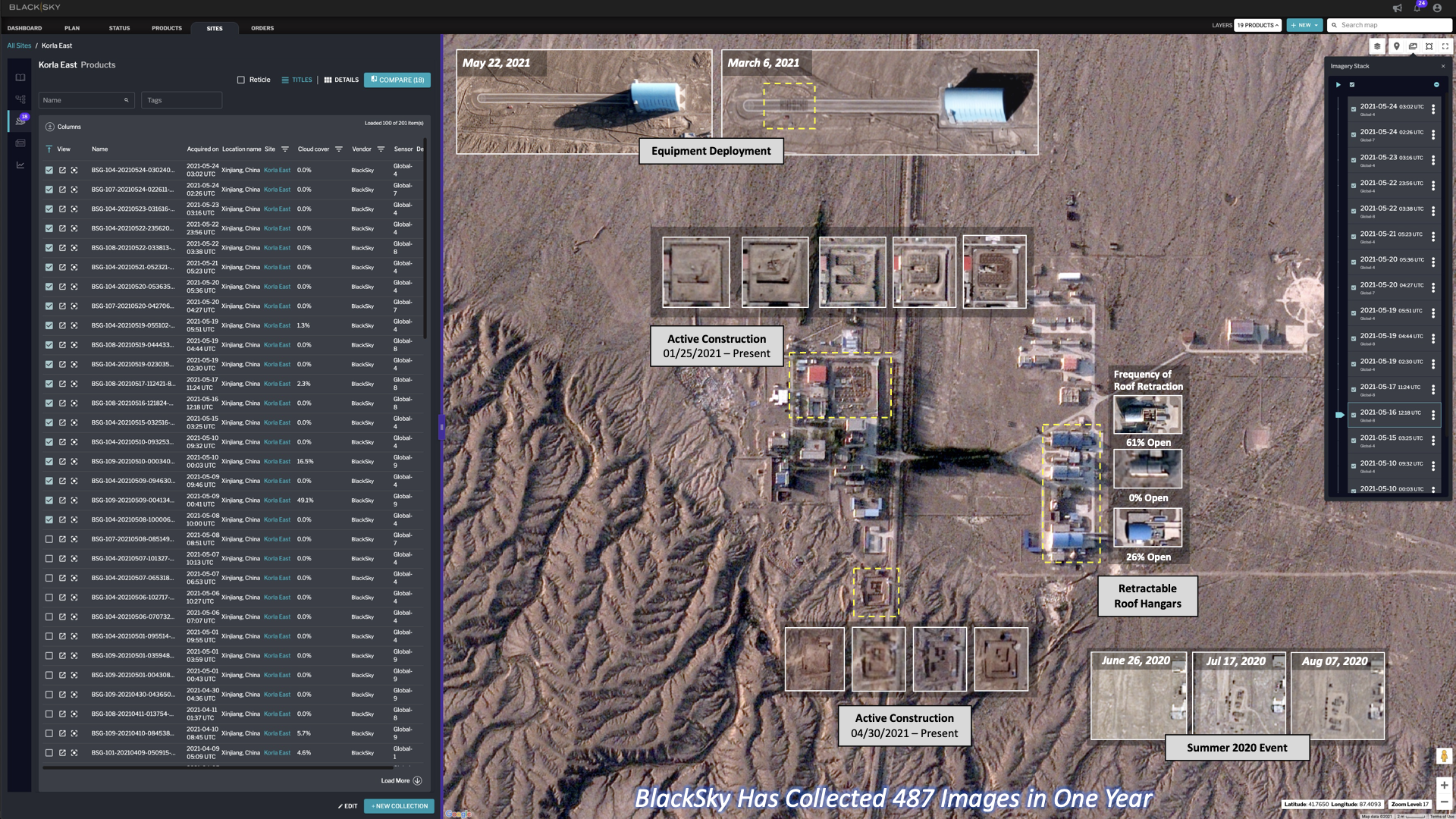Drop Street View pegman on map
Viewport: 1456px width, 819px height.
[x=1444, y=756]
